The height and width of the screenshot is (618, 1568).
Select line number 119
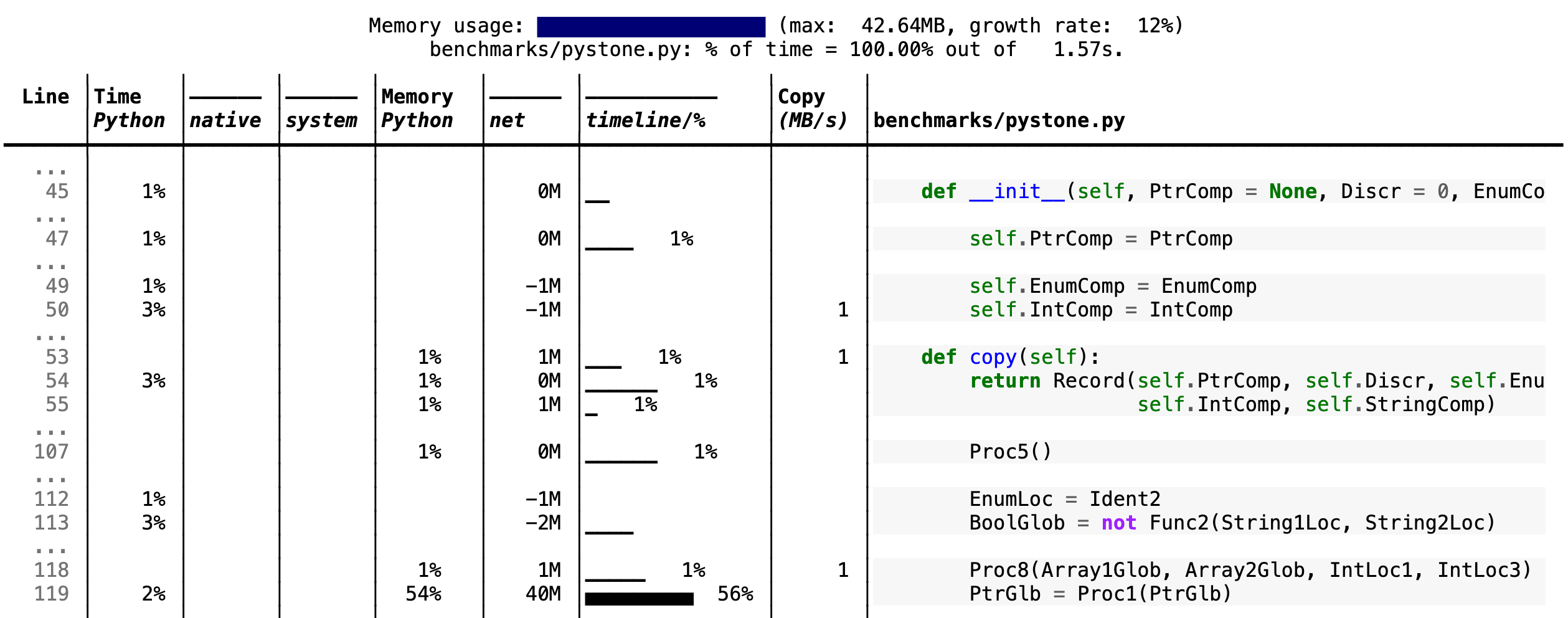point(53,593)
